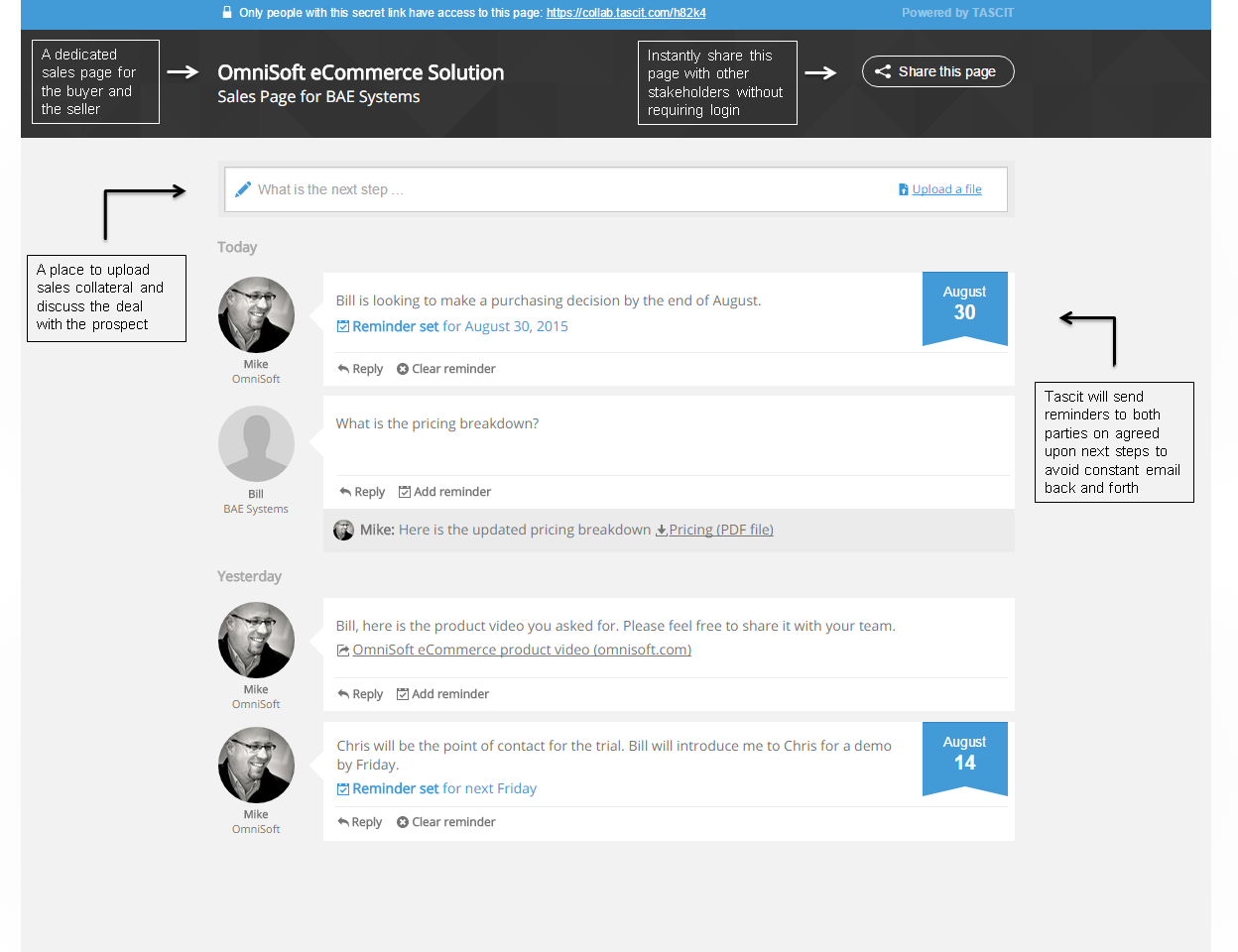Image resolution: width=1238 pixels, height=952 pixels.
Task: Click the lock icon in top banner
Action: 227,12
